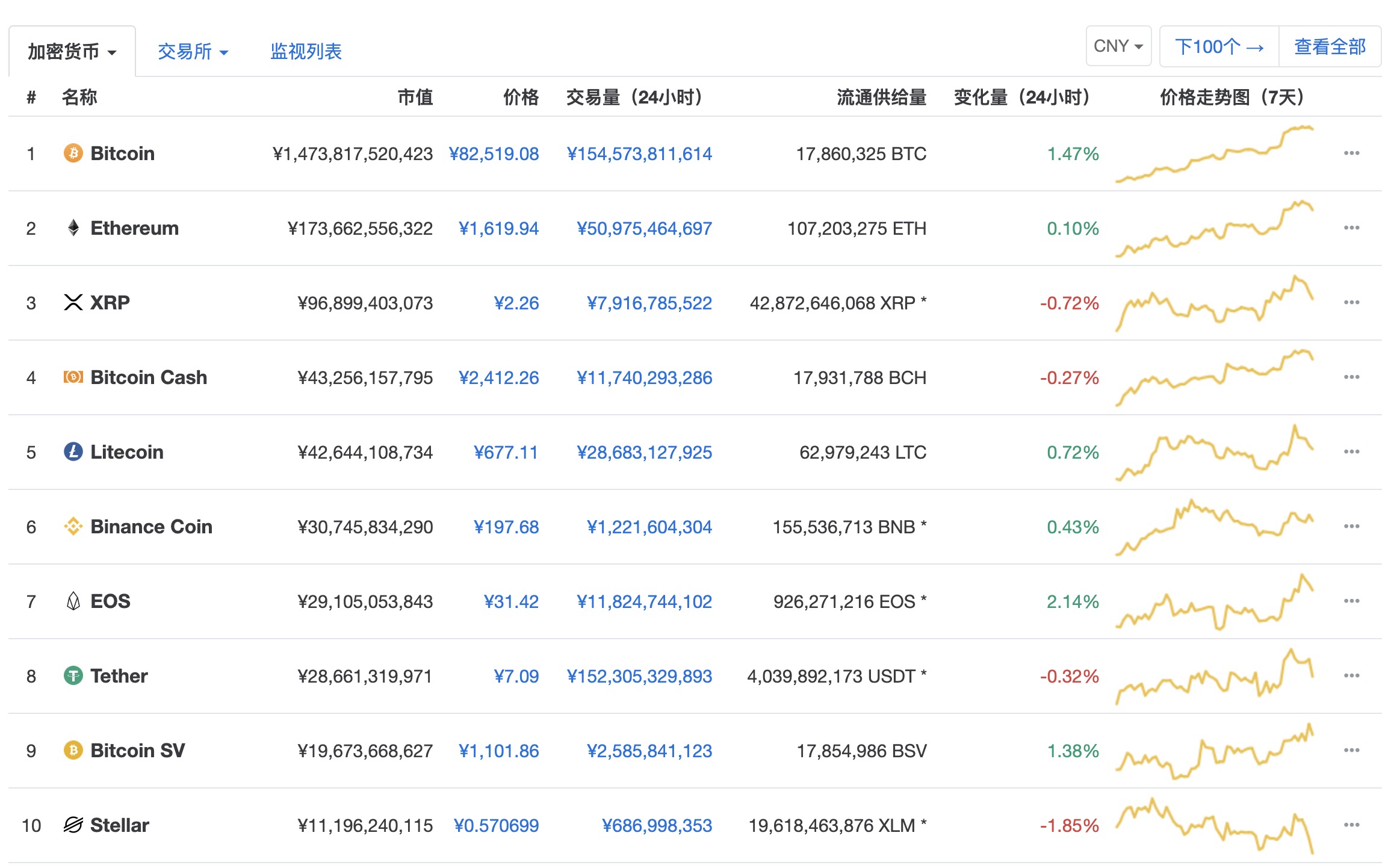The image size is (1394, 868).
Task: Click Bitcoin SV volume ¥2,585,841,123
Action: coord(649,751)
